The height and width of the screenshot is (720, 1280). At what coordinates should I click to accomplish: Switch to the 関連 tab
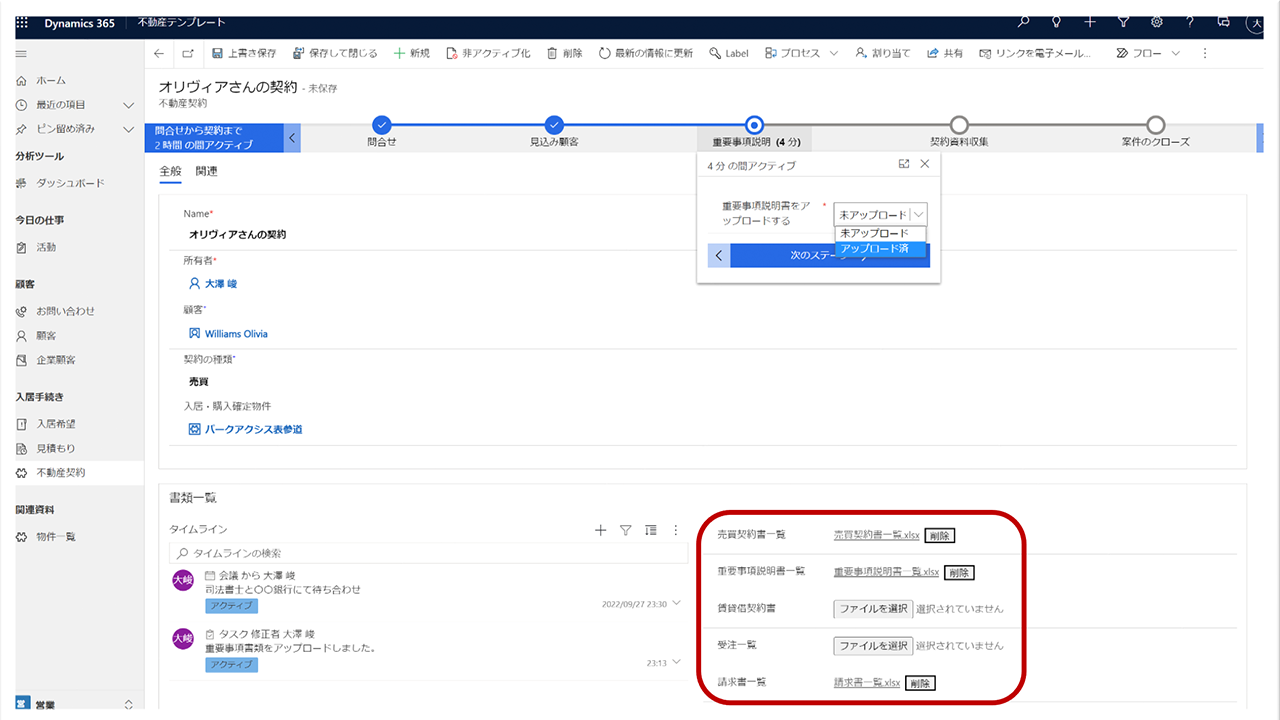click(206, 171)
